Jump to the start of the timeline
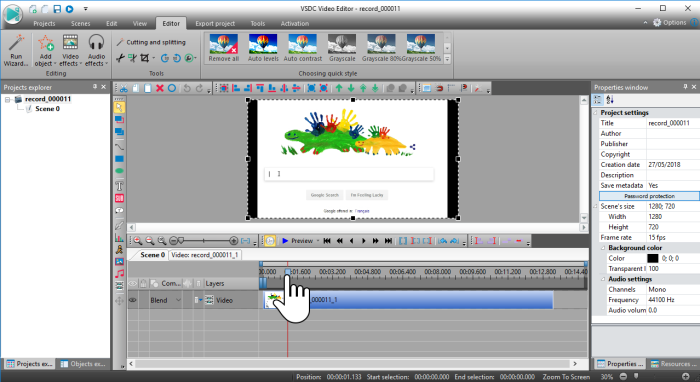 pos(327,241)
